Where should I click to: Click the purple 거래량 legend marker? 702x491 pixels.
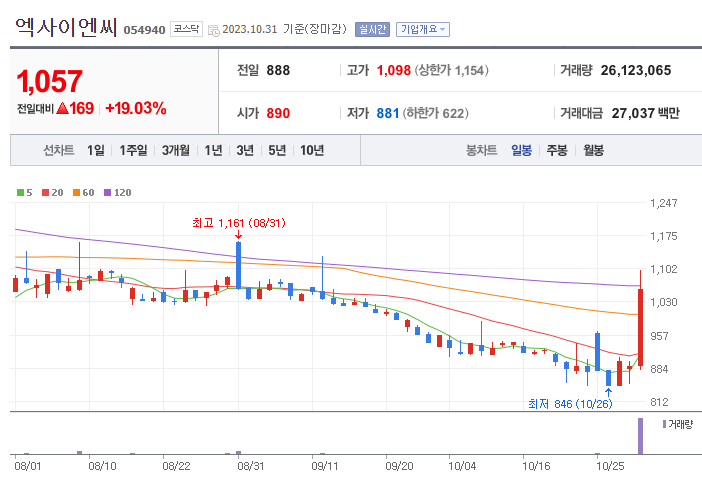coord(664,424)
